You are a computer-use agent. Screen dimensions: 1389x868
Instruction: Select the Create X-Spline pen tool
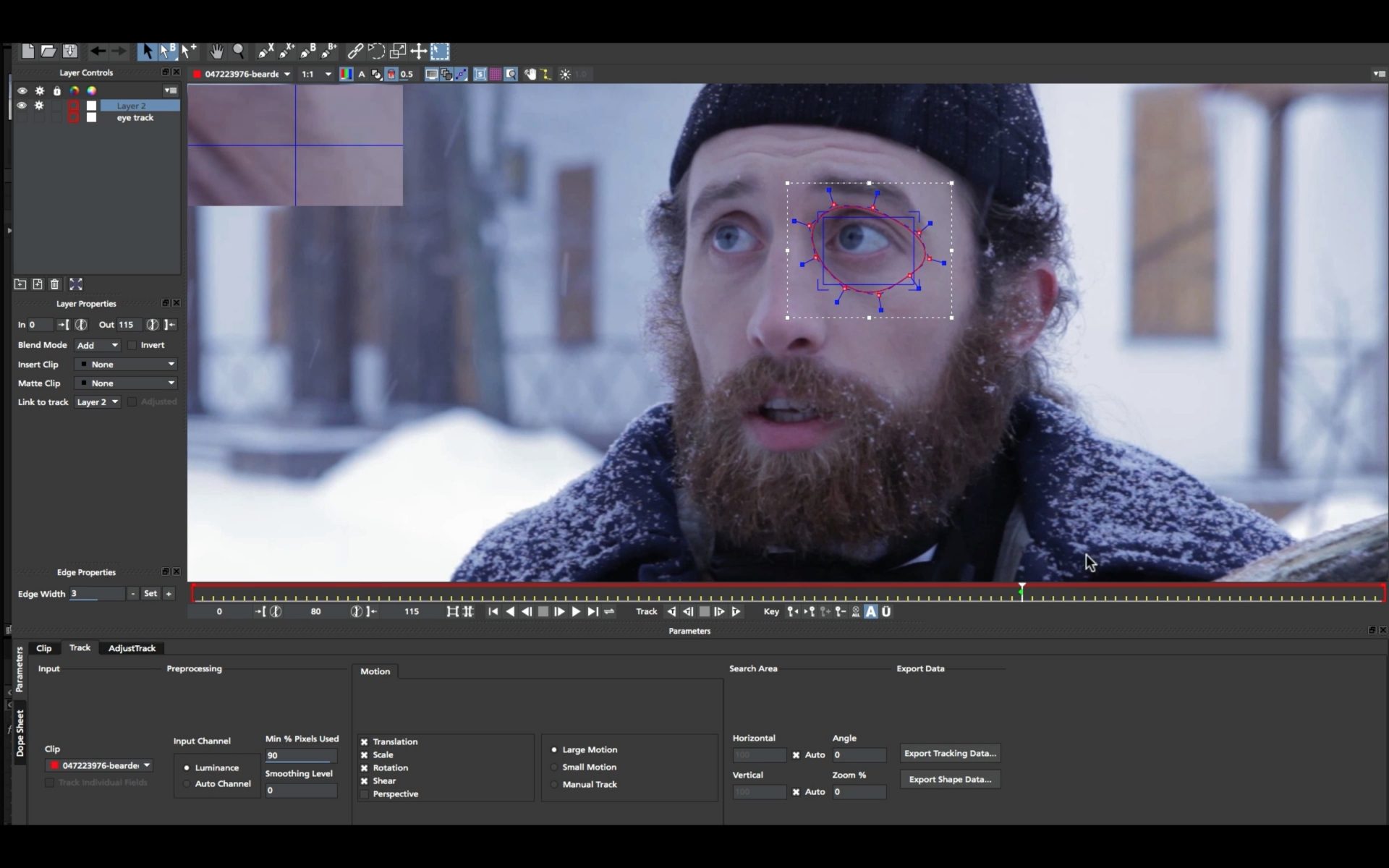[266, 51]
